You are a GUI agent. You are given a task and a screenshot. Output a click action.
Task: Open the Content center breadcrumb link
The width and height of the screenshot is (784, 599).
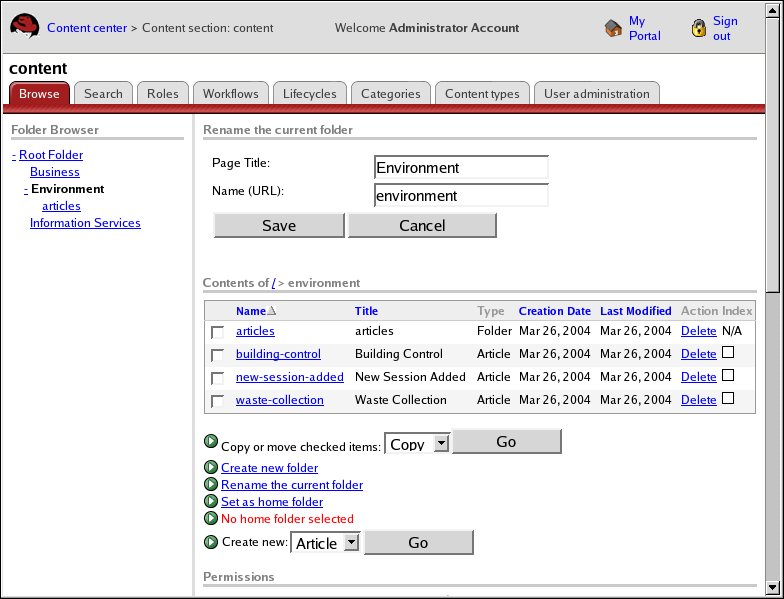click(x=87, y=28)
